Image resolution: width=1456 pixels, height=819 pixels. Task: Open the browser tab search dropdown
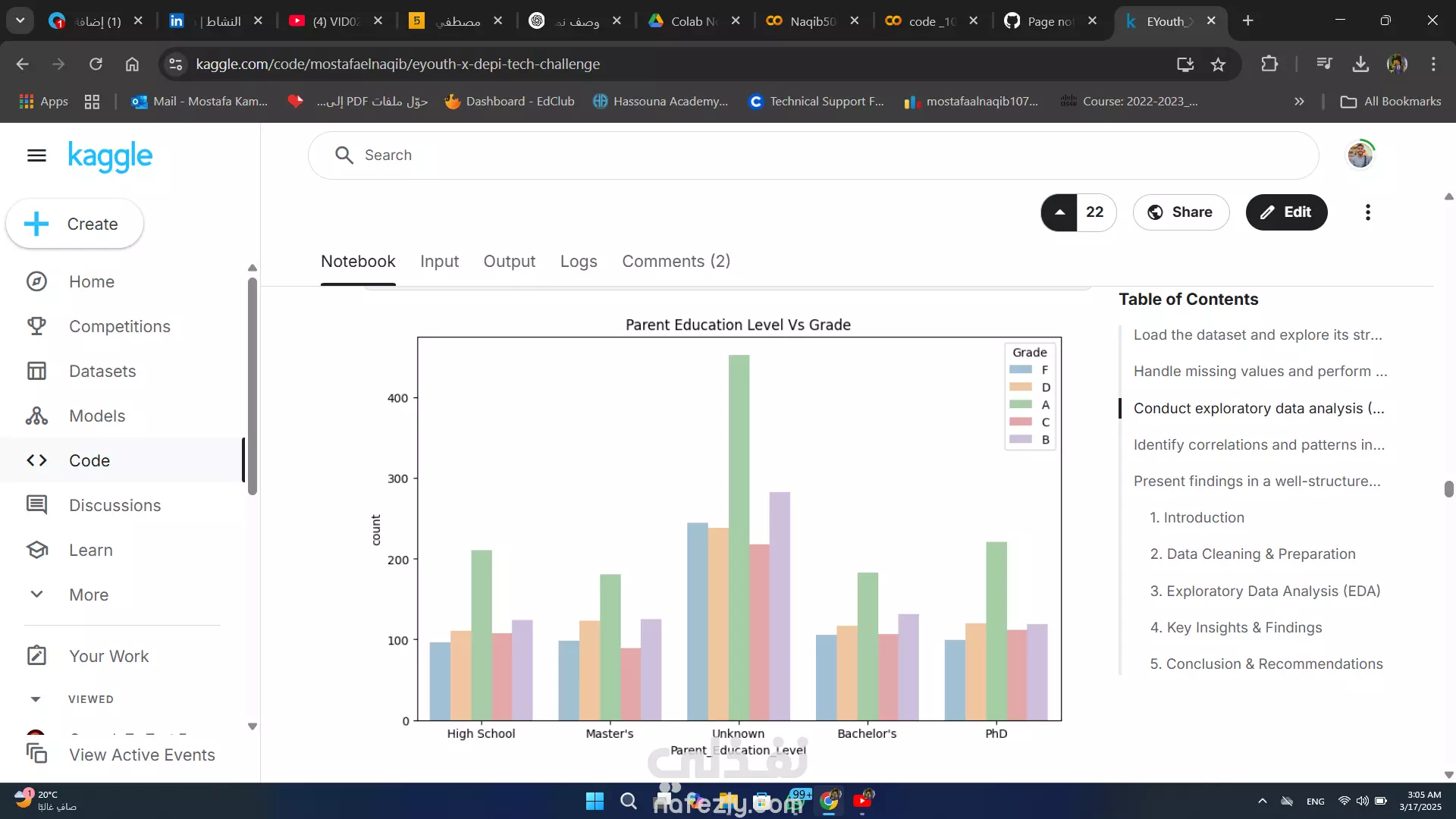tap(20, 20)
